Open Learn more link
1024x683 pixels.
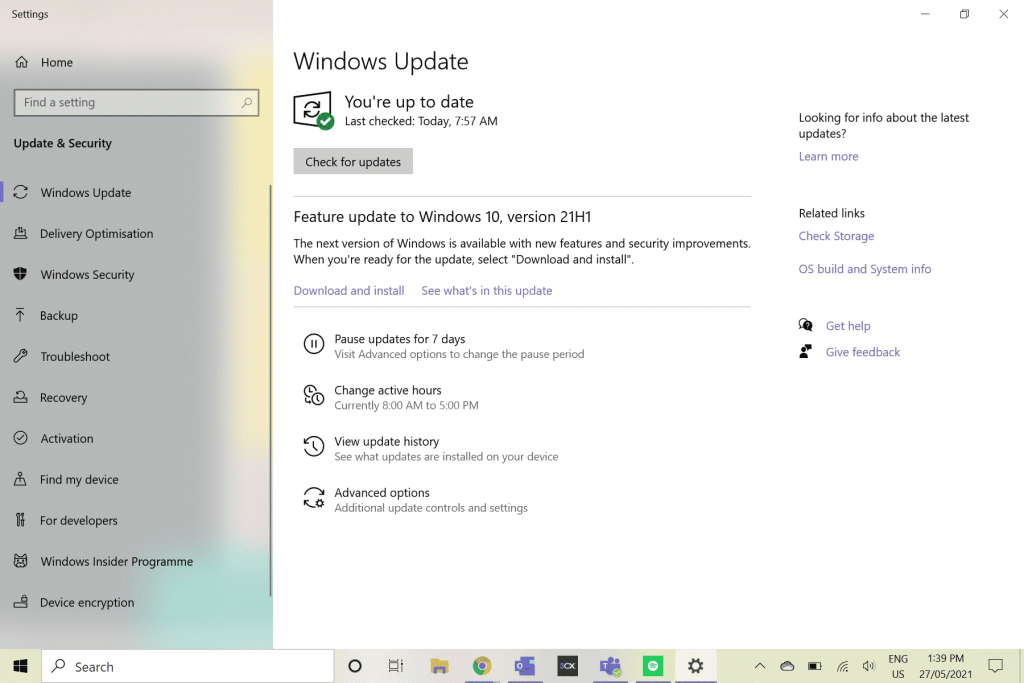(828, 156)
